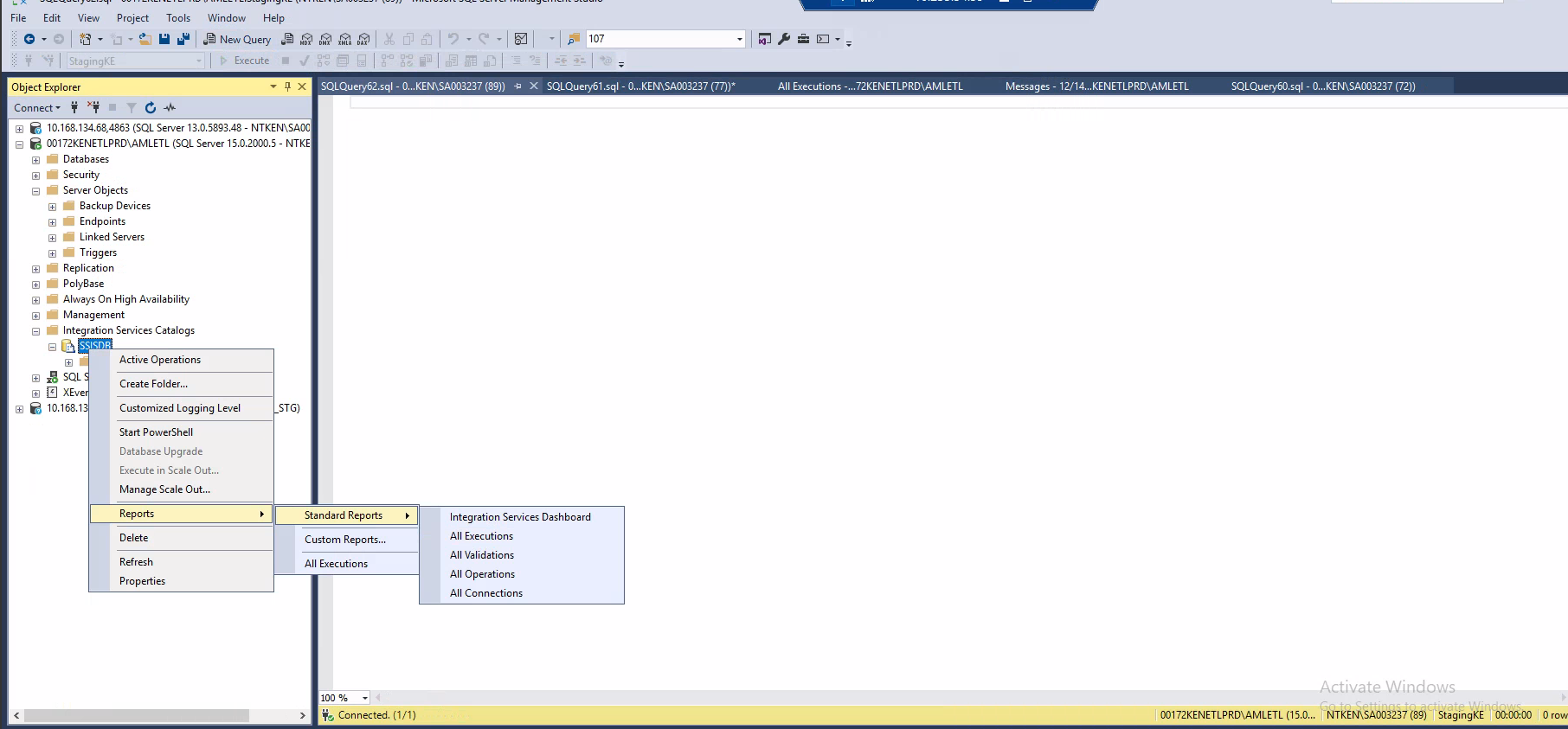Image resolution: width=1568 pixels, height=729 pixels.
Task: Click the XMLA query icon
Action: point(344,39)
